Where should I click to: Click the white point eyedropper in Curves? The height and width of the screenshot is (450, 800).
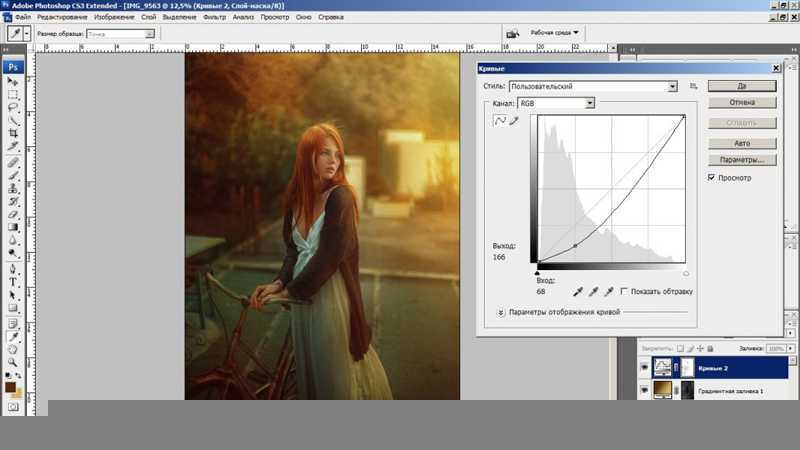(608, 291)
